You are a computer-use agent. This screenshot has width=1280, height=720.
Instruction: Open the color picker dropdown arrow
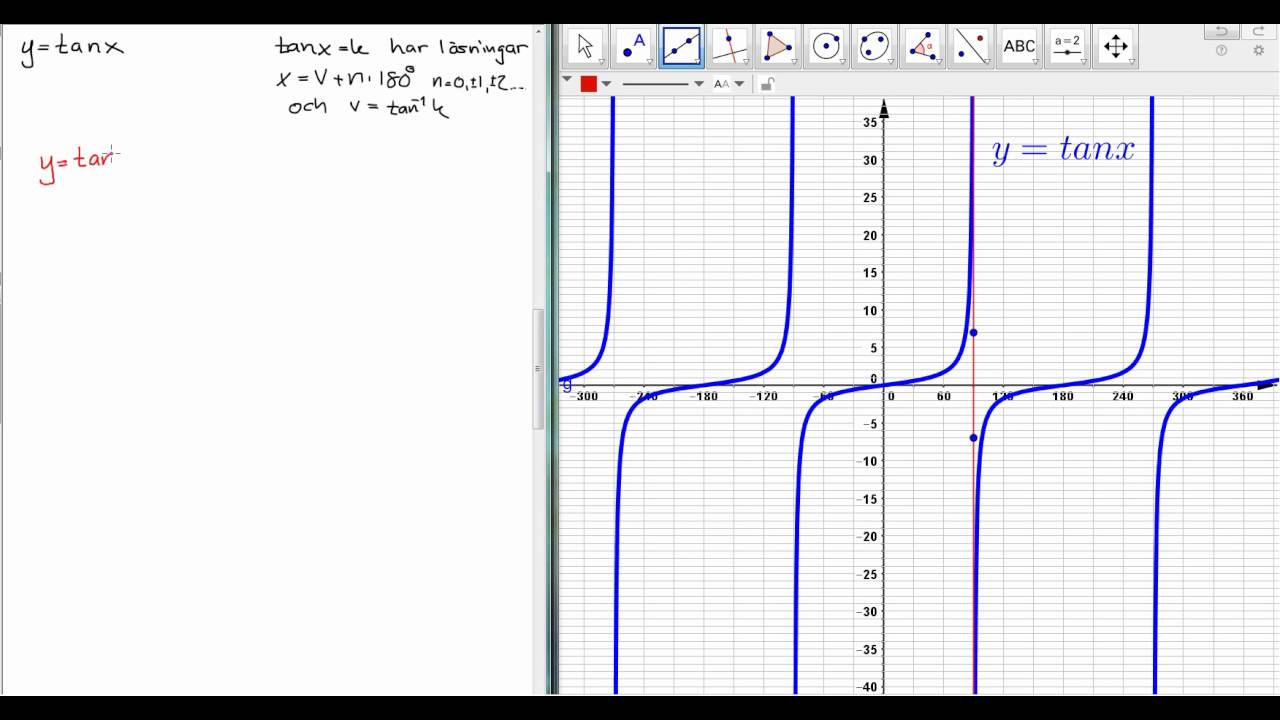tap(606, 84)
